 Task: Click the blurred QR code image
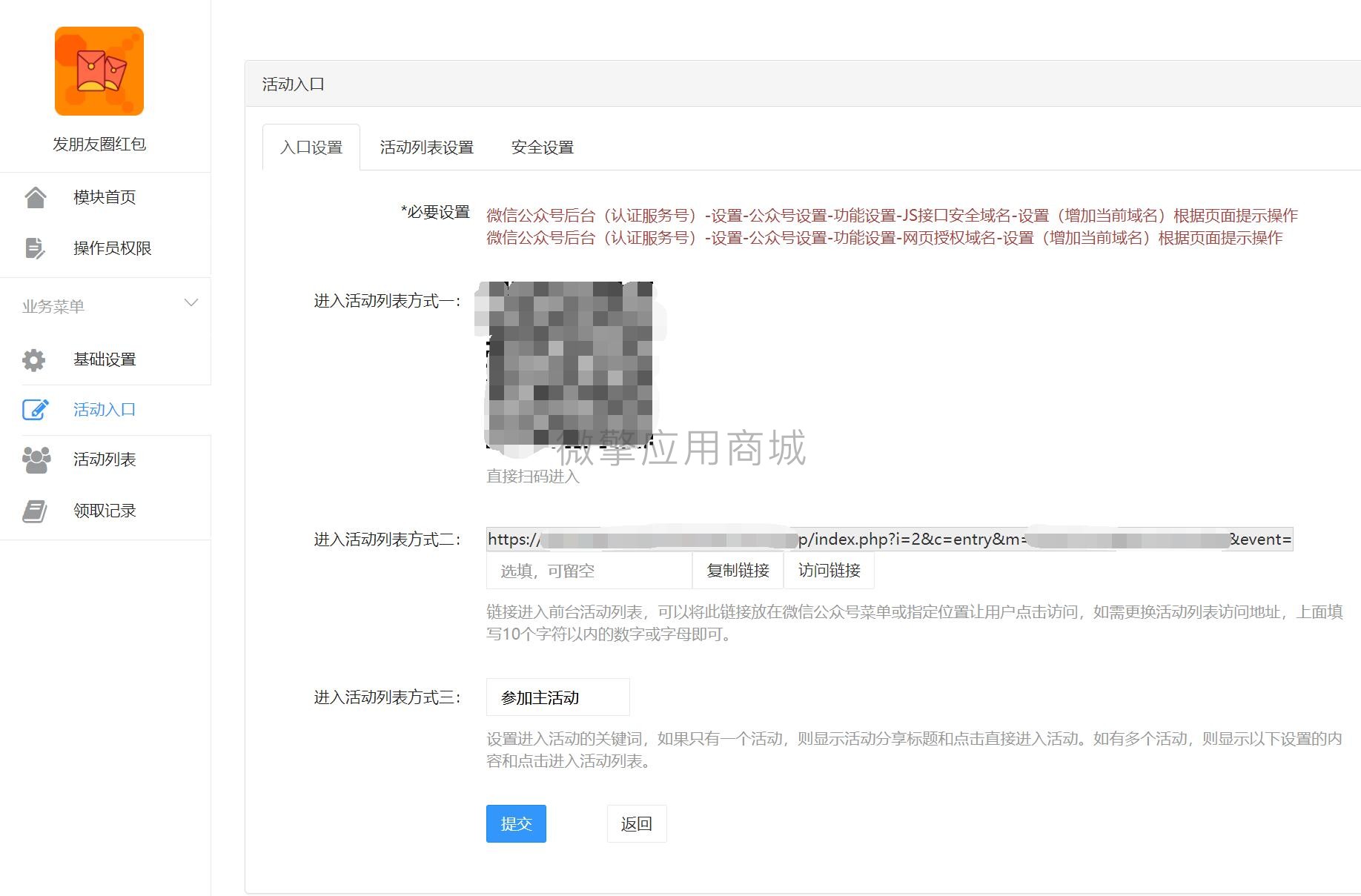[x=570, y=365]
